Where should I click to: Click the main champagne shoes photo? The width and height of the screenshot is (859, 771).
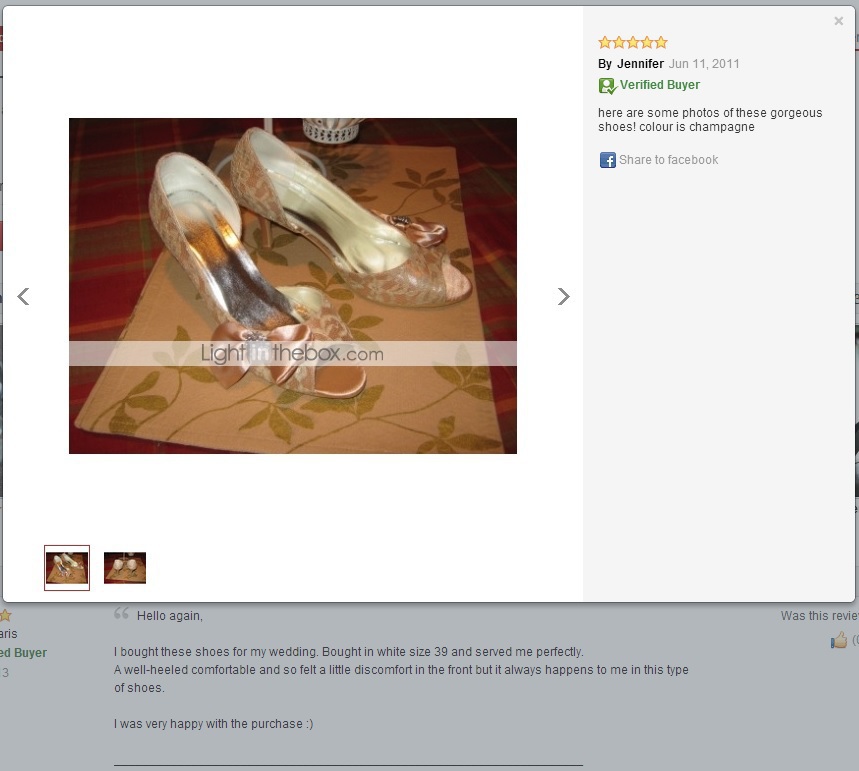(293, 285)
